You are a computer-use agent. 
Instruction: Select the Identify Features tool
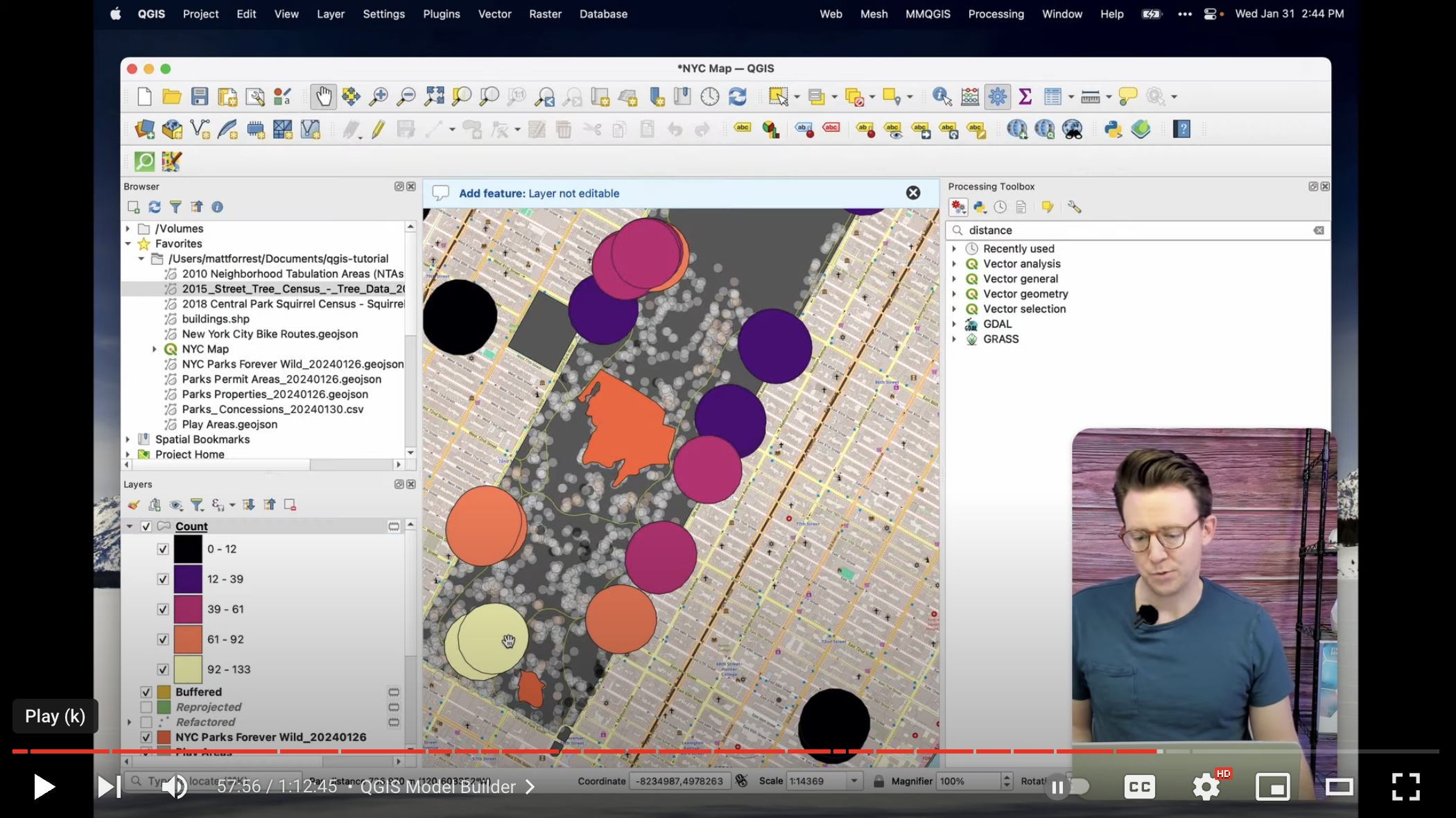coord(942,96)
